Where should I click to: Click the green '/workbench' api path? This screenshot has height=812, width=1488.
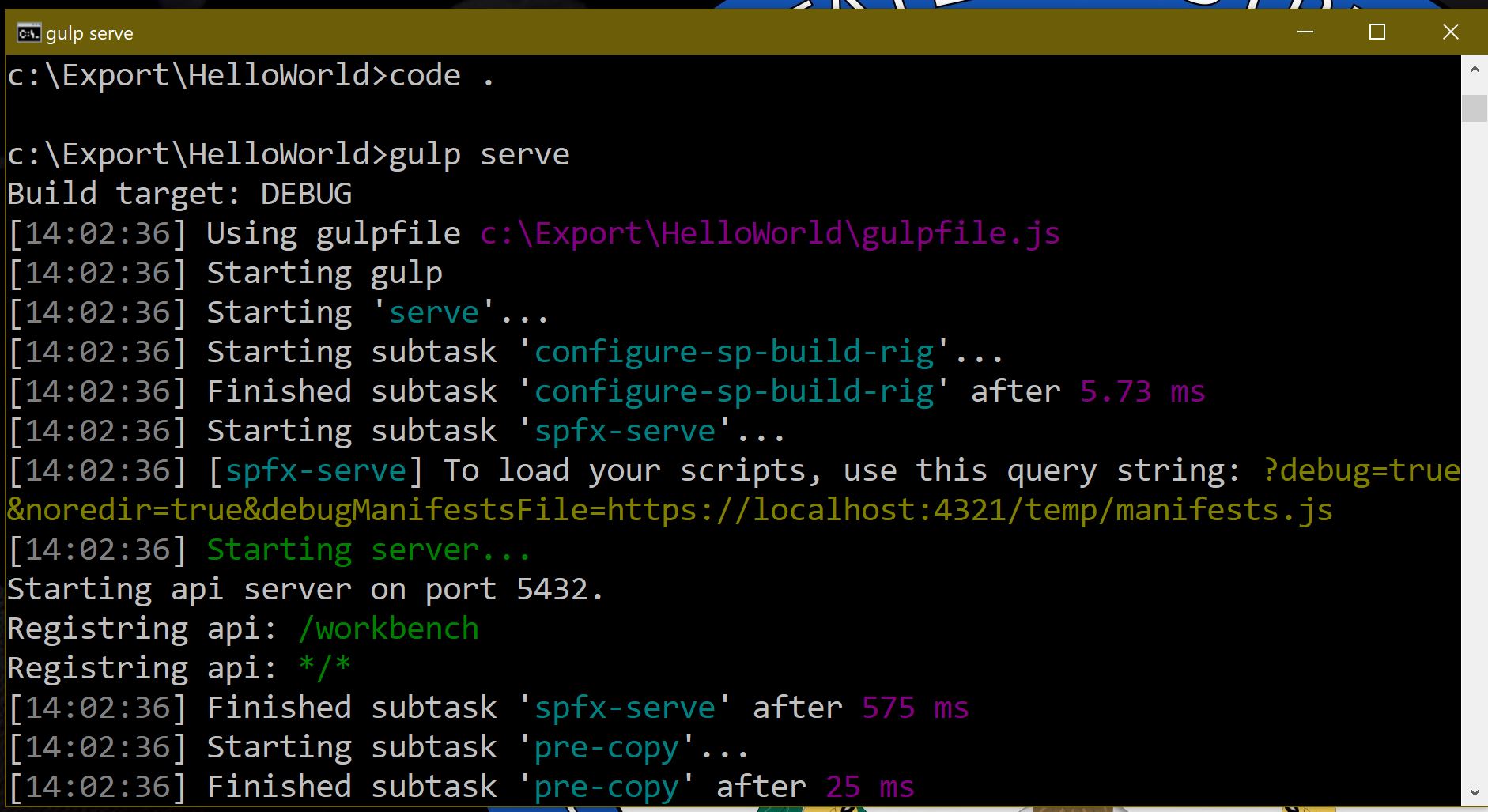(388, 629)
